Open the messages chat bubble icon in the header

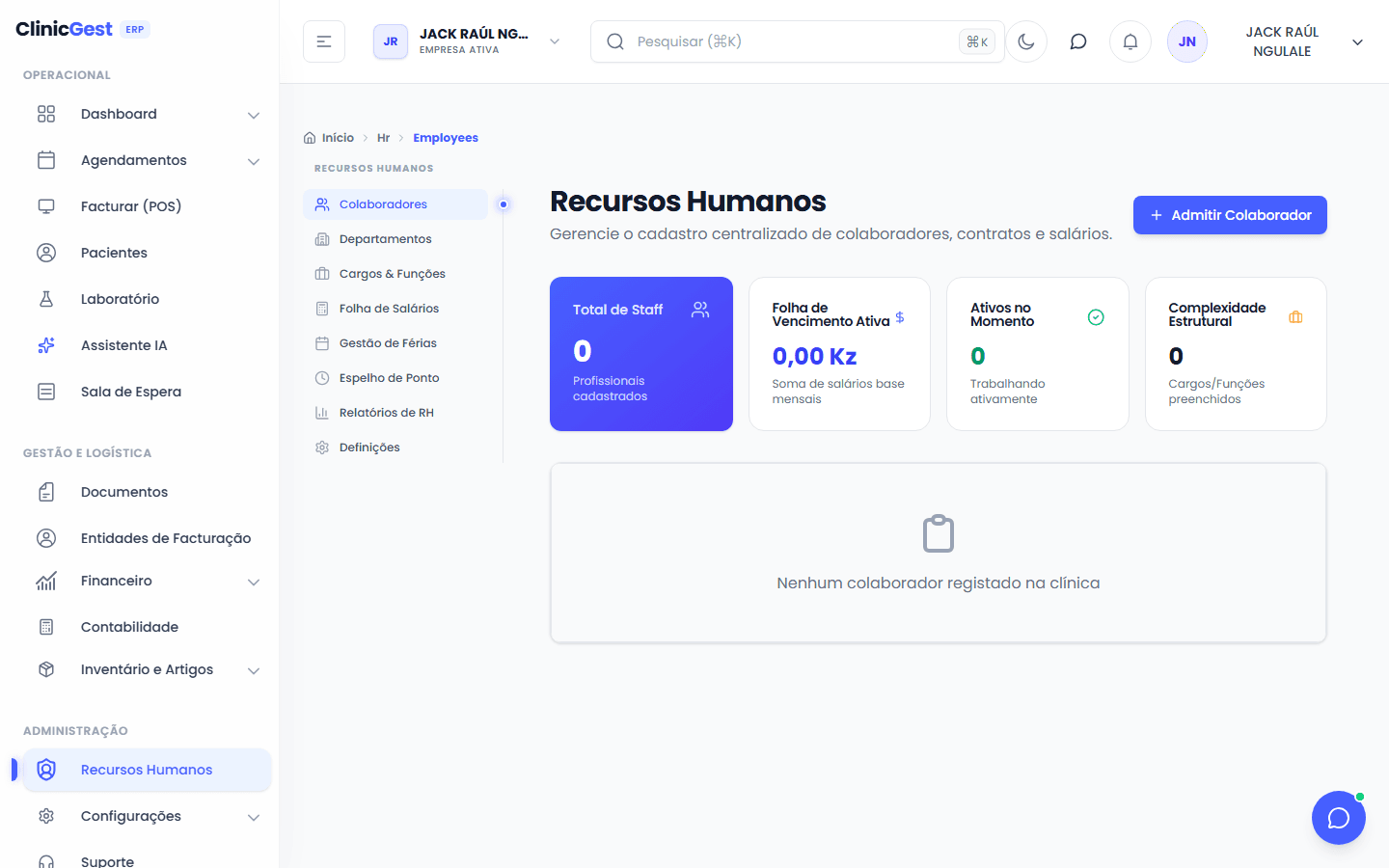click(1078, 41)
